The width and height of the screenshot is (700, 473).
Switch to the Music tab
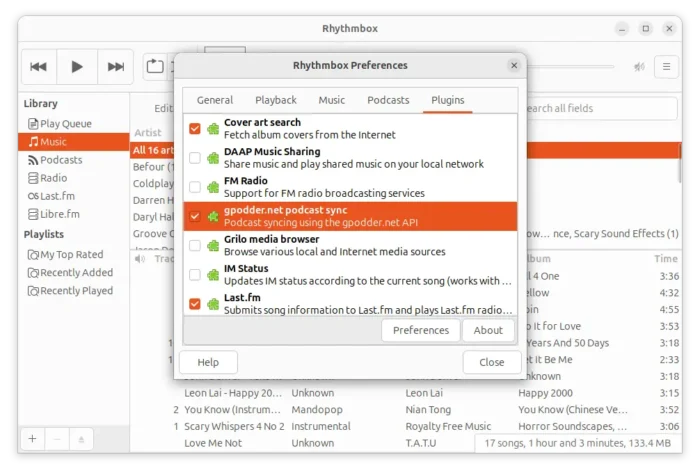331,100
